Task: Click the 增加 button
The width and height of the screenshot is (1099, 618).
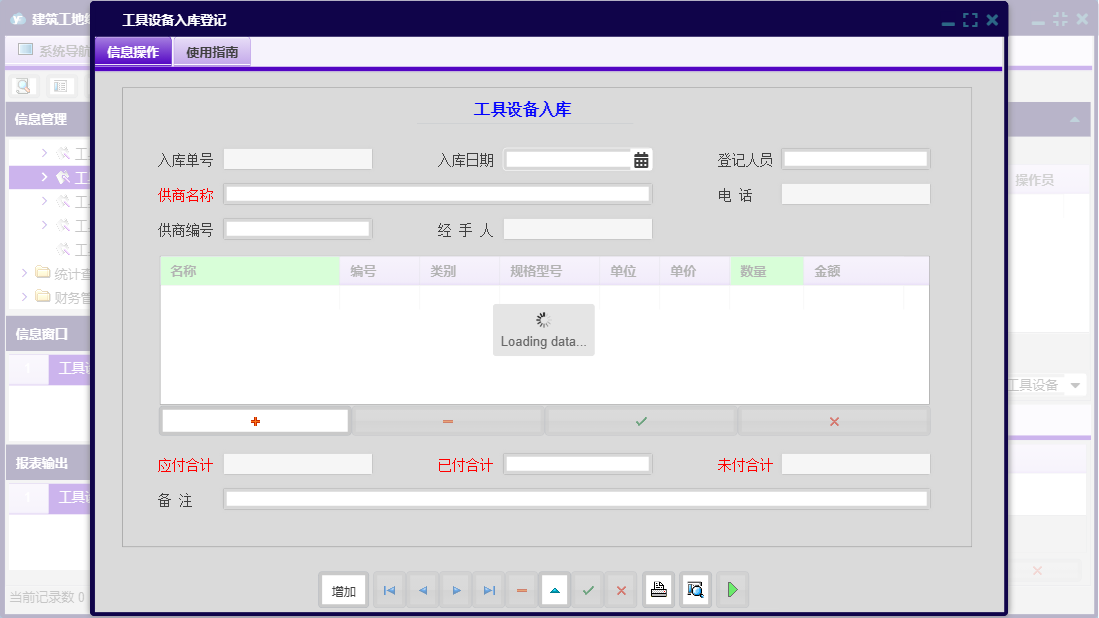Action: 343,590
